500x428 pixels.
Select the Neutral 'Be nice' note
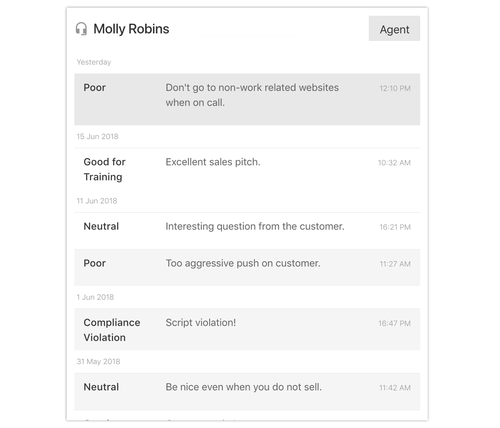click(x=247, y=391)
